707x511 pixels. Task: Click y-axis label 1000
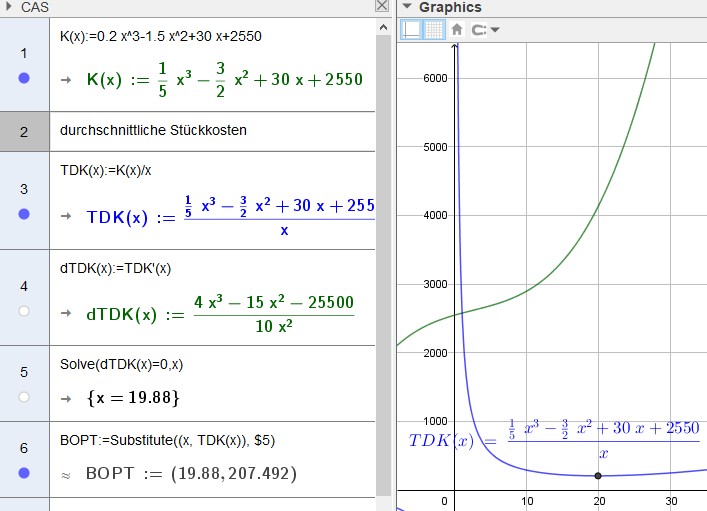click(x=435, y=421)
